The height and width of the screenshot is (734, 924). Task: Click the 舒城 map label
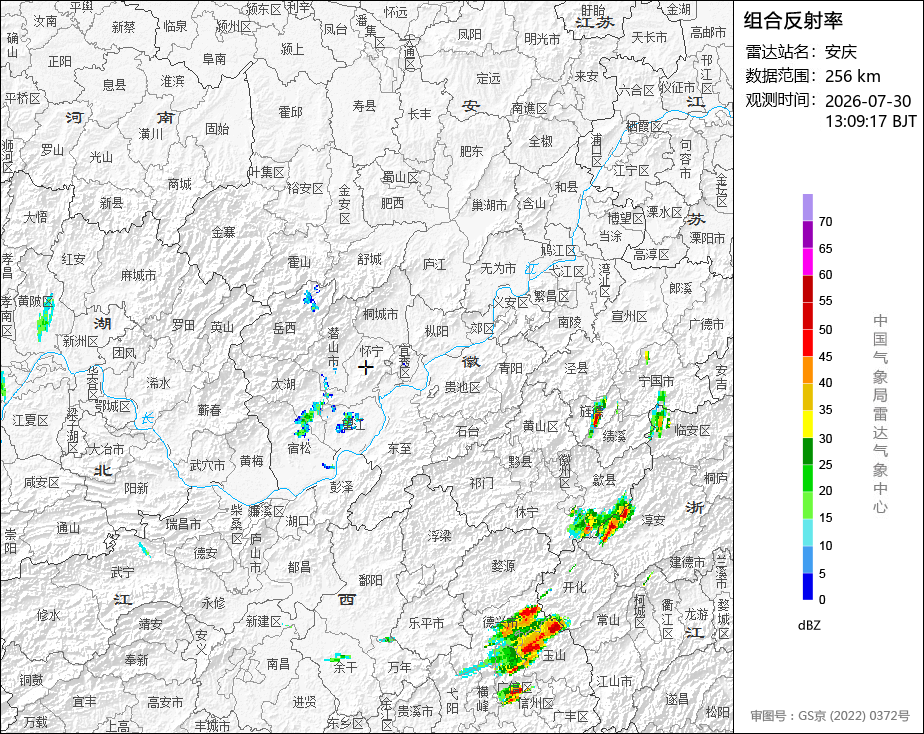coord(369,259)
